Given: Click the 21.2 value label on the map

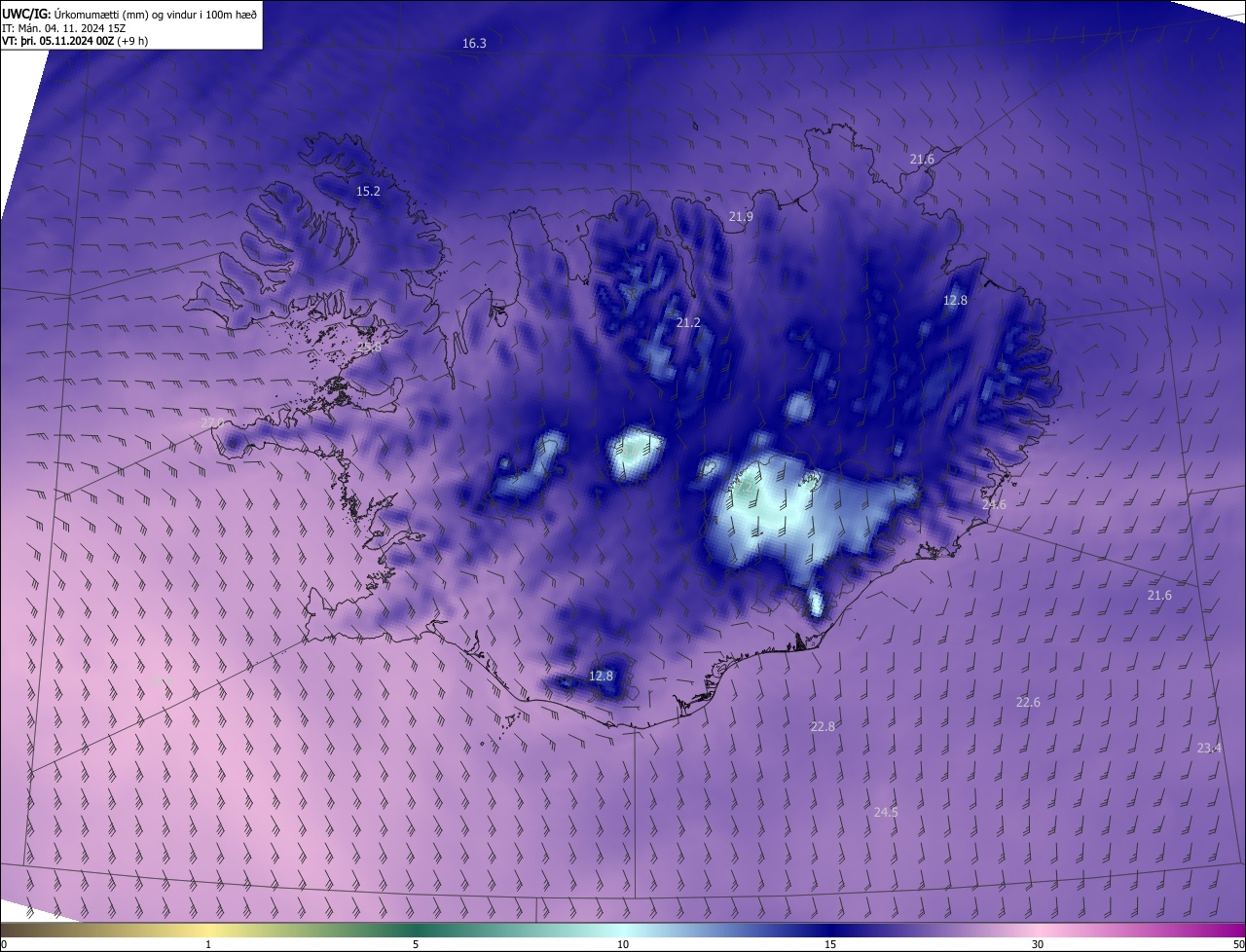Looking at the screenshot, I should point(688,322).
